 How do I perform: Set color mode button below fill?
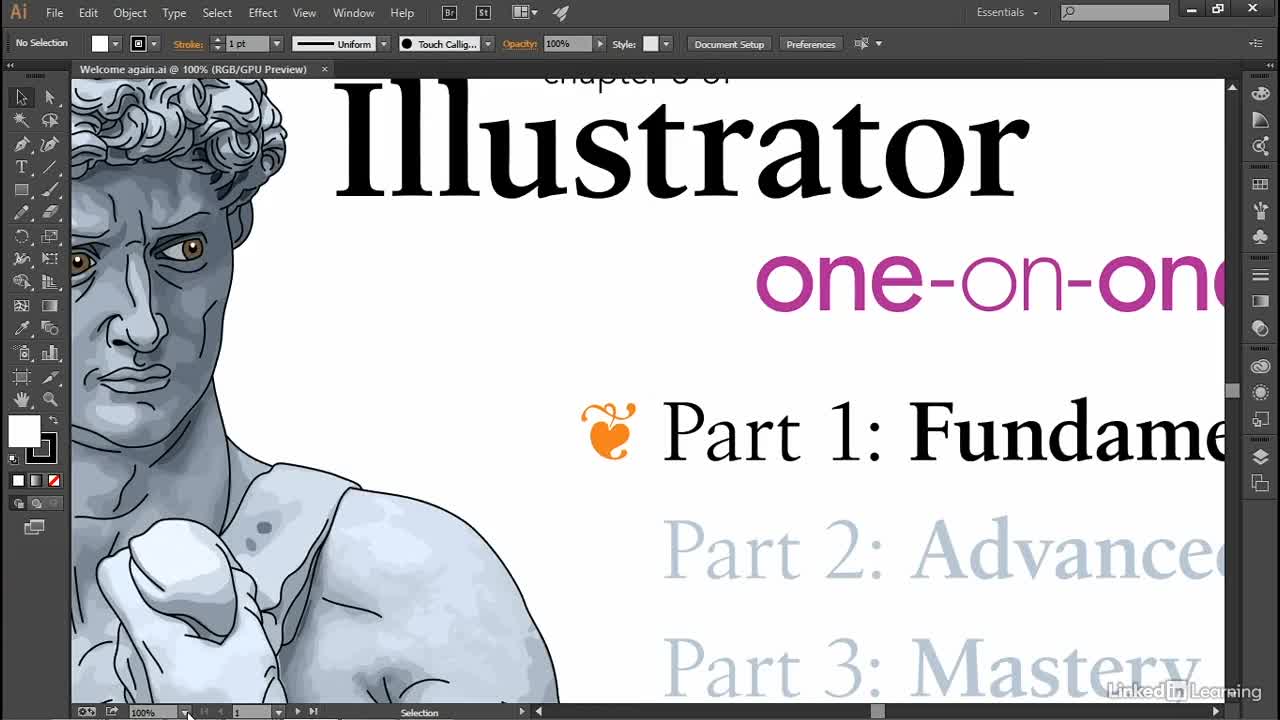coord(18,481)
